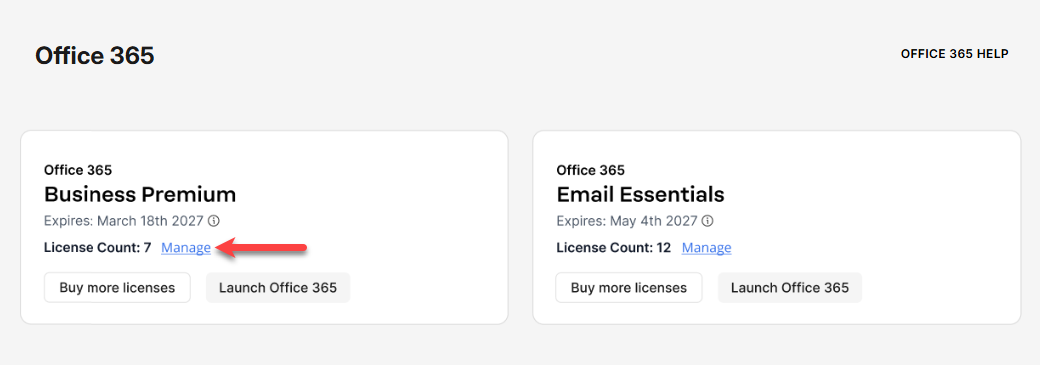This screenshot has height=365, width=1040.
Task: Click the Office 365 page heading
Action: [x=94, y=56]
